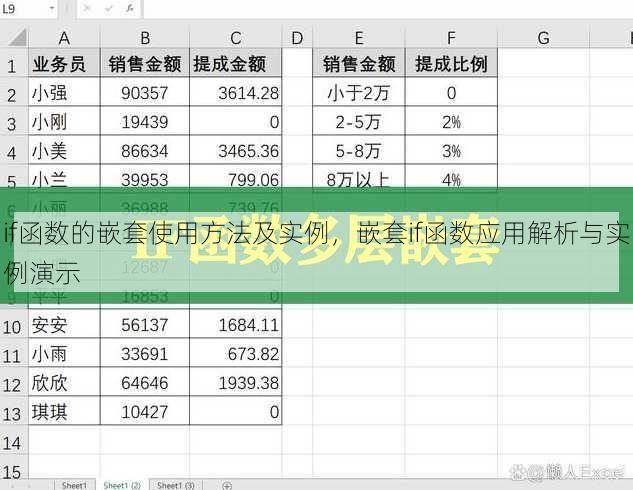Click header cell 提成金额
Viewport: 633px width, 490px height.
pos(236,64)
